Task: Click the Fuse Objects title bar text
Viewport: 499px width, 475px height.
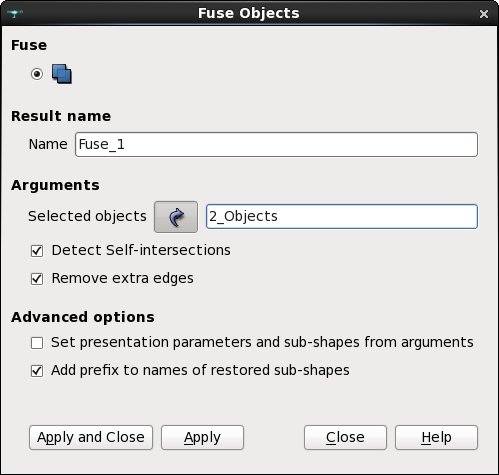Action: [x=249, y=13]
